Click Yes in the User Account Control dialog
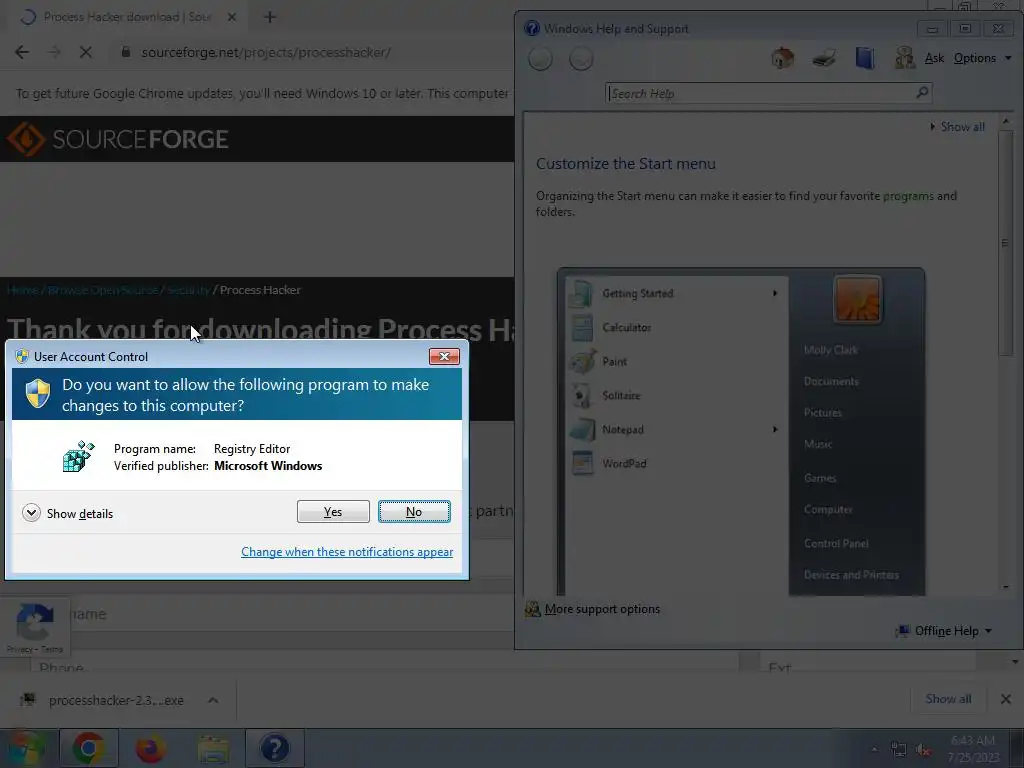Image resolution: width=1024 pixels, height=768 pixels. (333, 511)
